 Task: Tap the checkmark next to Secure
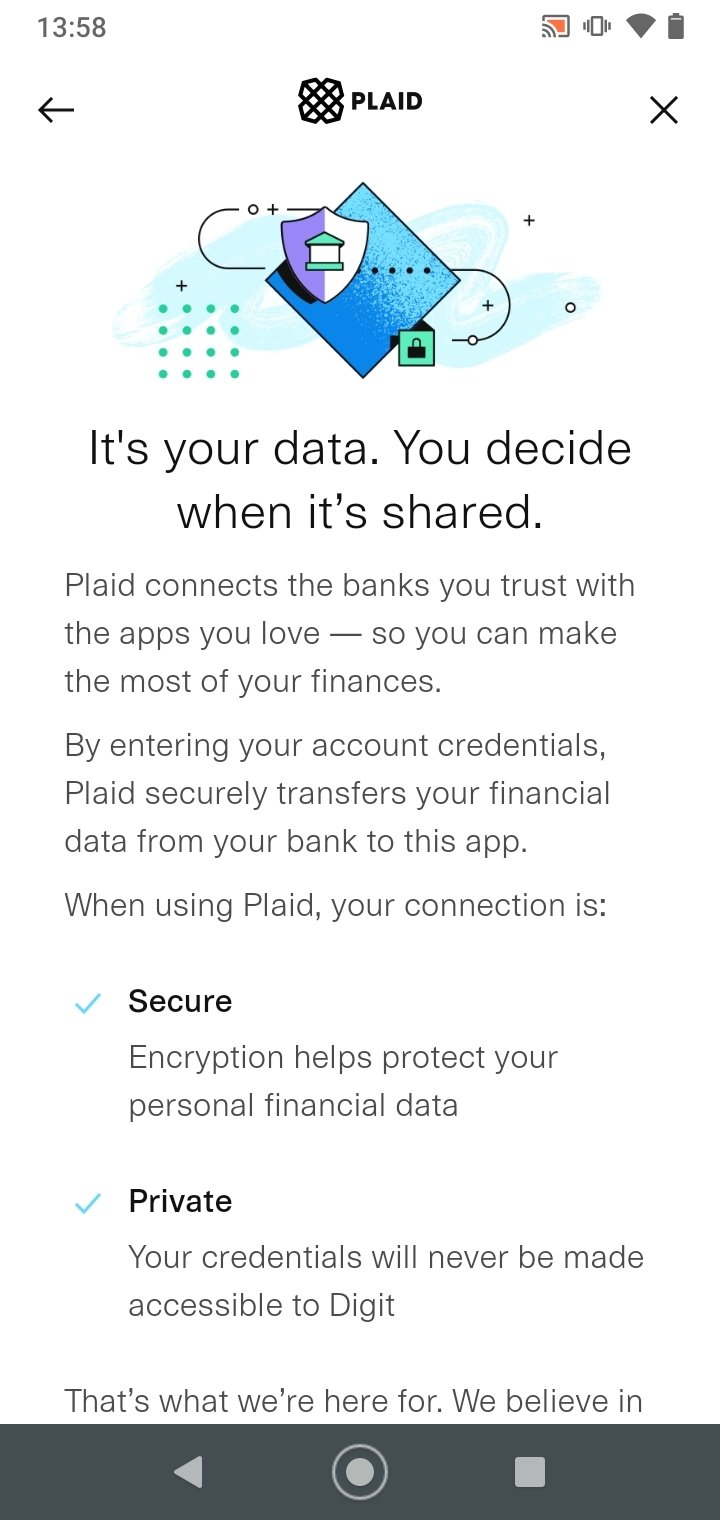(x=88, y=1003)
